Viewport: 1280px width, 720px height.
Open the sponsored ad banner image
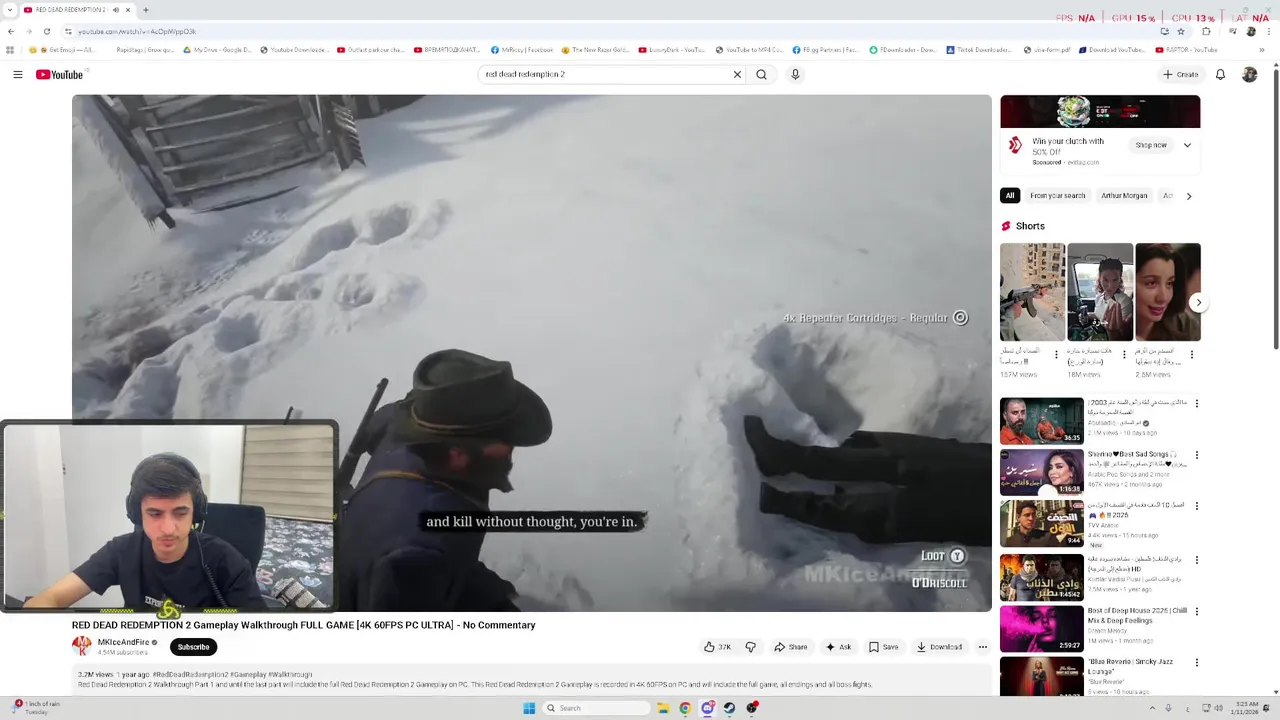[1100, 112]
